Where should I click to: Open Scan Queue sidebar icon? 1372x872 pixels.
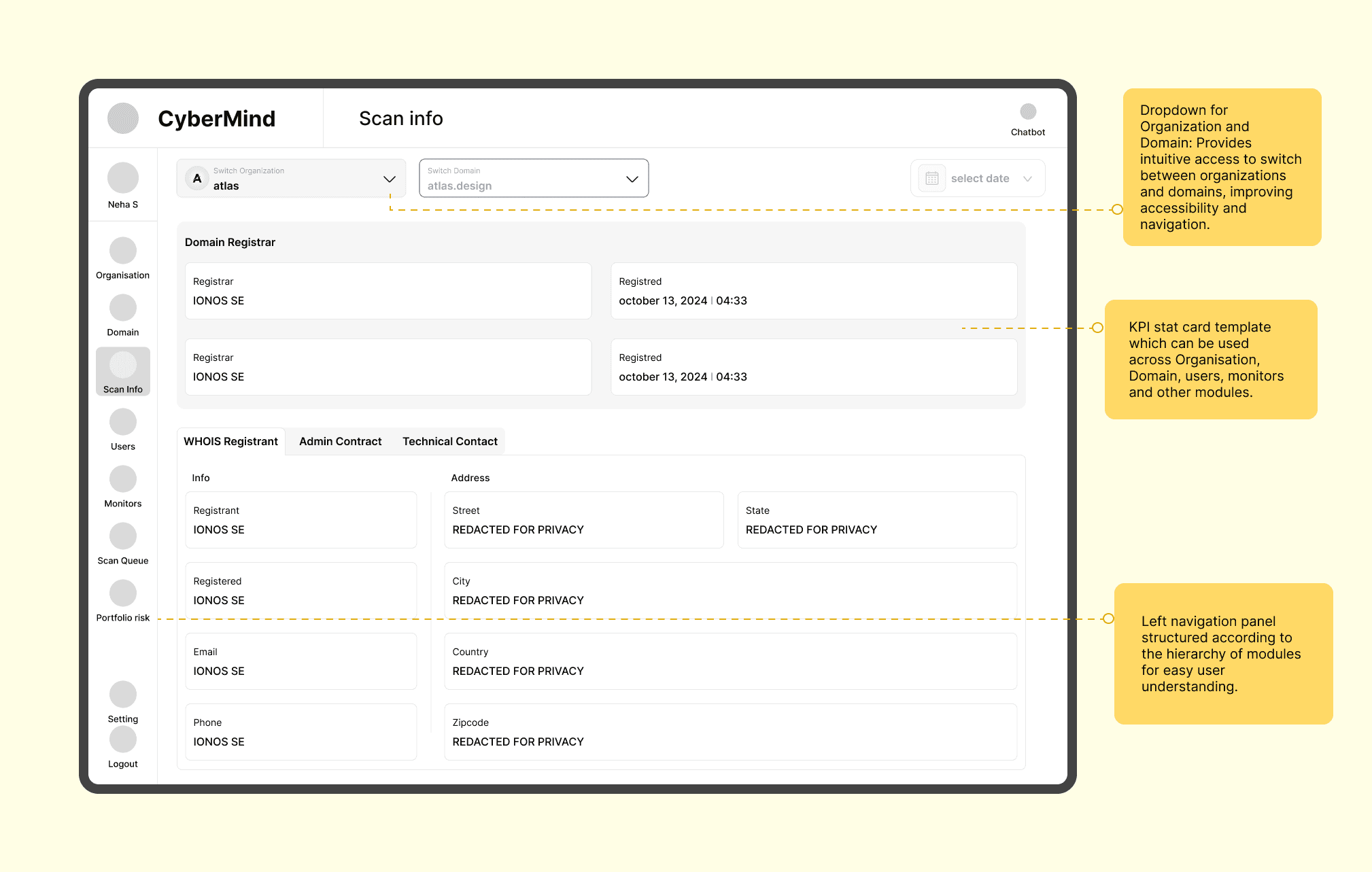tap(123, 536)
